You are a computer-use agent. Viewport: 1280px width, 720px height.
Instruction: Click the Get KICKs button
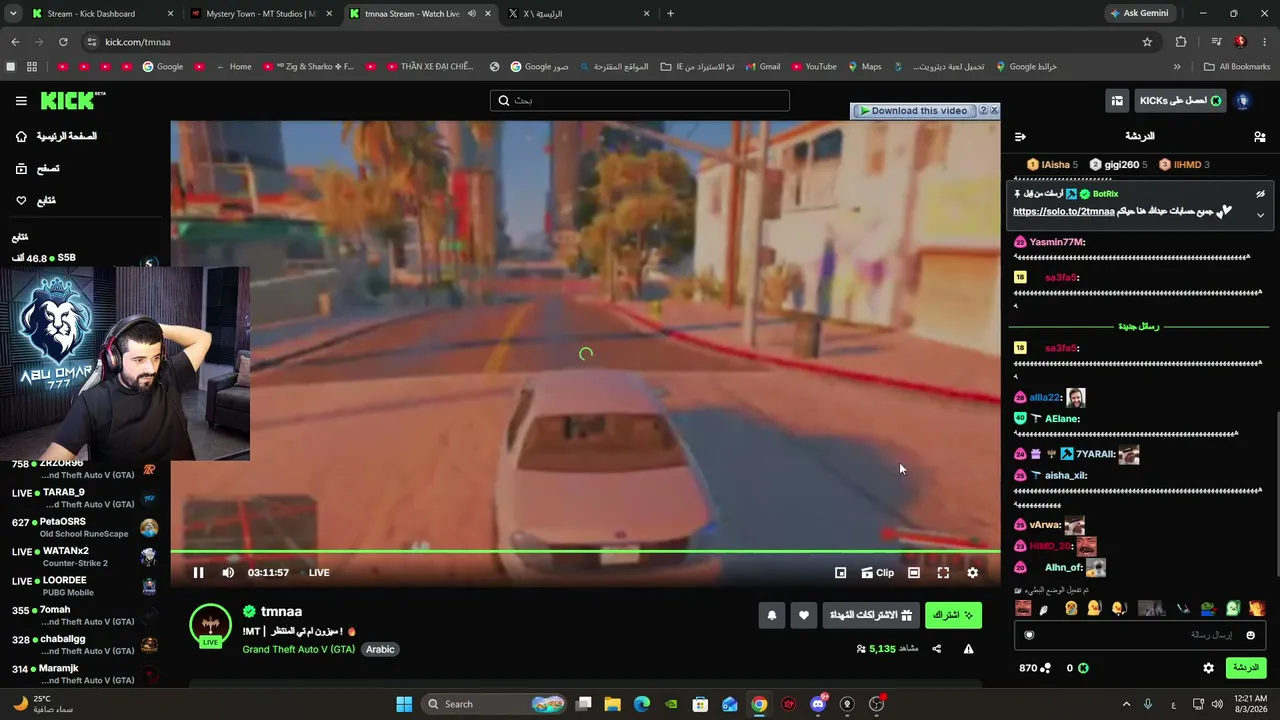coord(1182,101)
